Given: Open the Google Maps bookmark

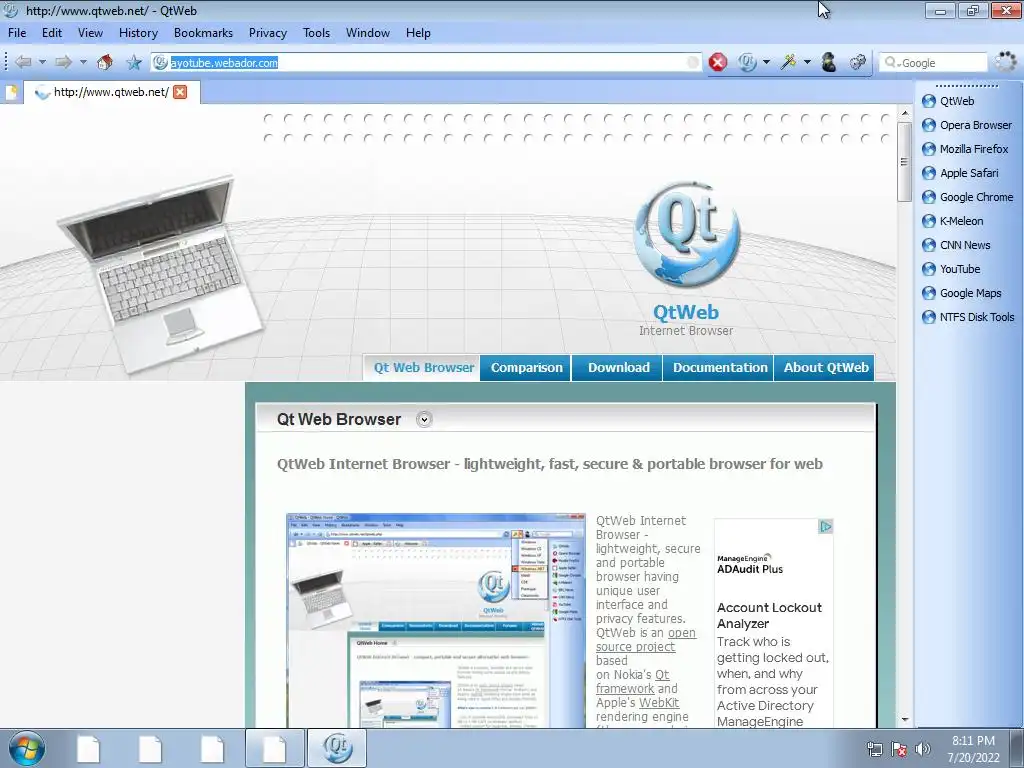Looking at the screenshot, I should point(961,293).
